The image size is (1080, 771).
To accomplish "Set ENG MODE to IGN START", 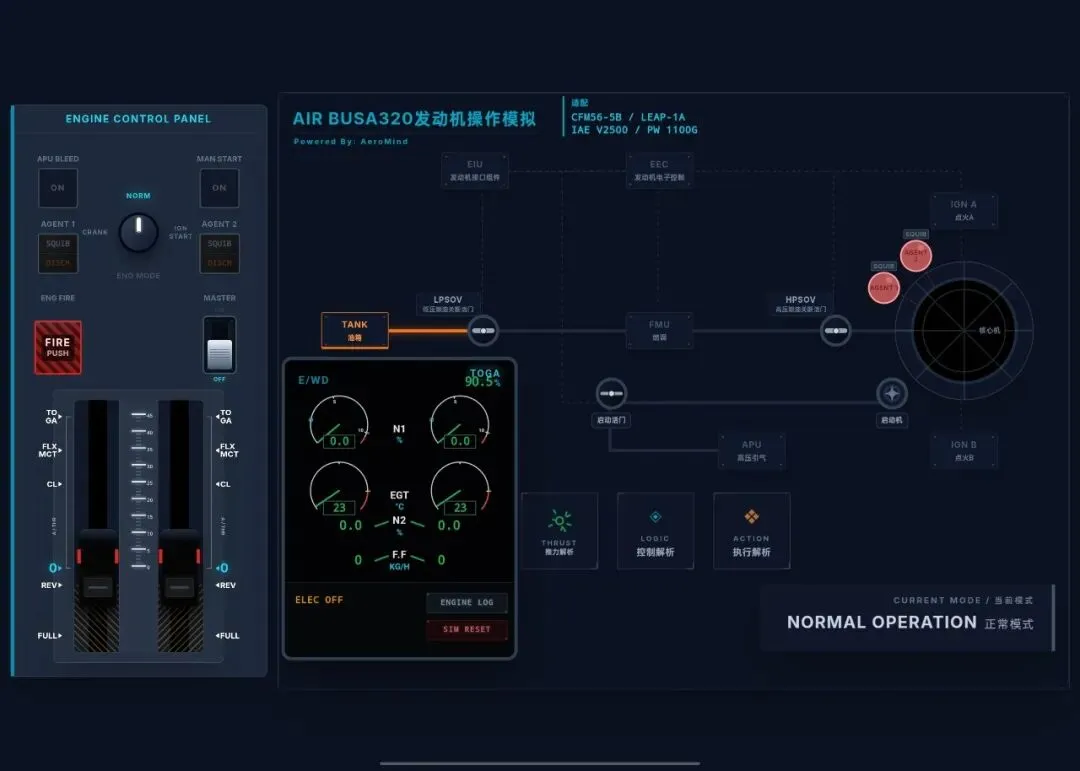I will click(x=180, y=232).
